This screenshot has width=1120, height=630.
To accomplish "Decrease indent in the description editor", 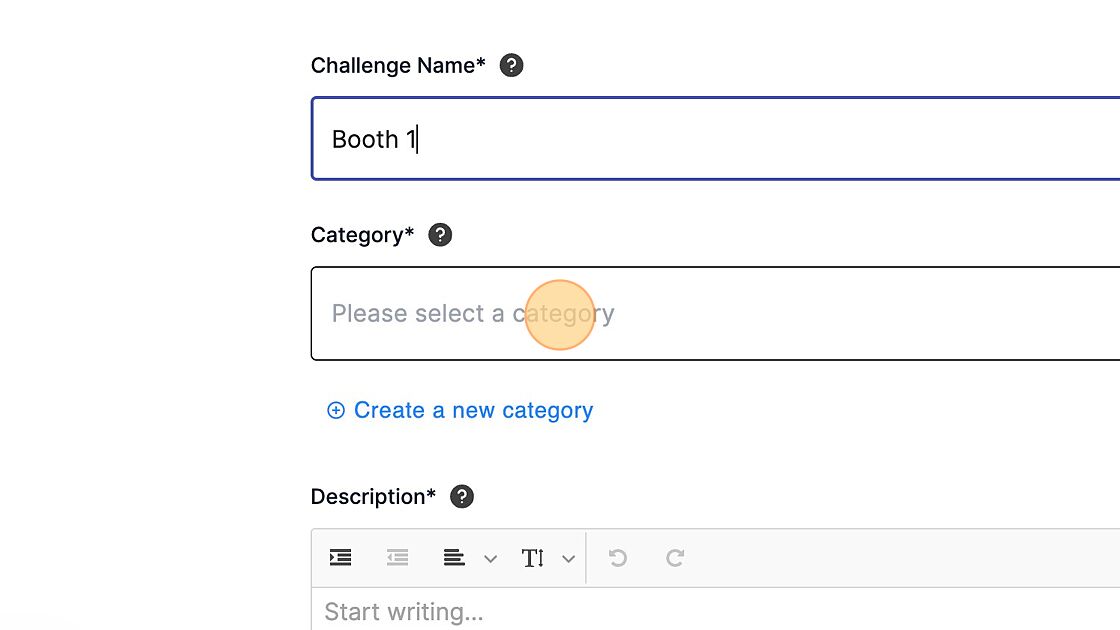I will [x=398, y=558].
